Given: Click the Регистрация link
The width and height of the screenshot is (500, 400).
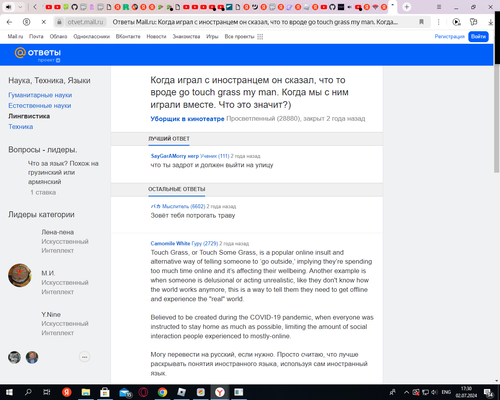Looking at the screenshot, I should pyautogui.click(x=449, y=37).
